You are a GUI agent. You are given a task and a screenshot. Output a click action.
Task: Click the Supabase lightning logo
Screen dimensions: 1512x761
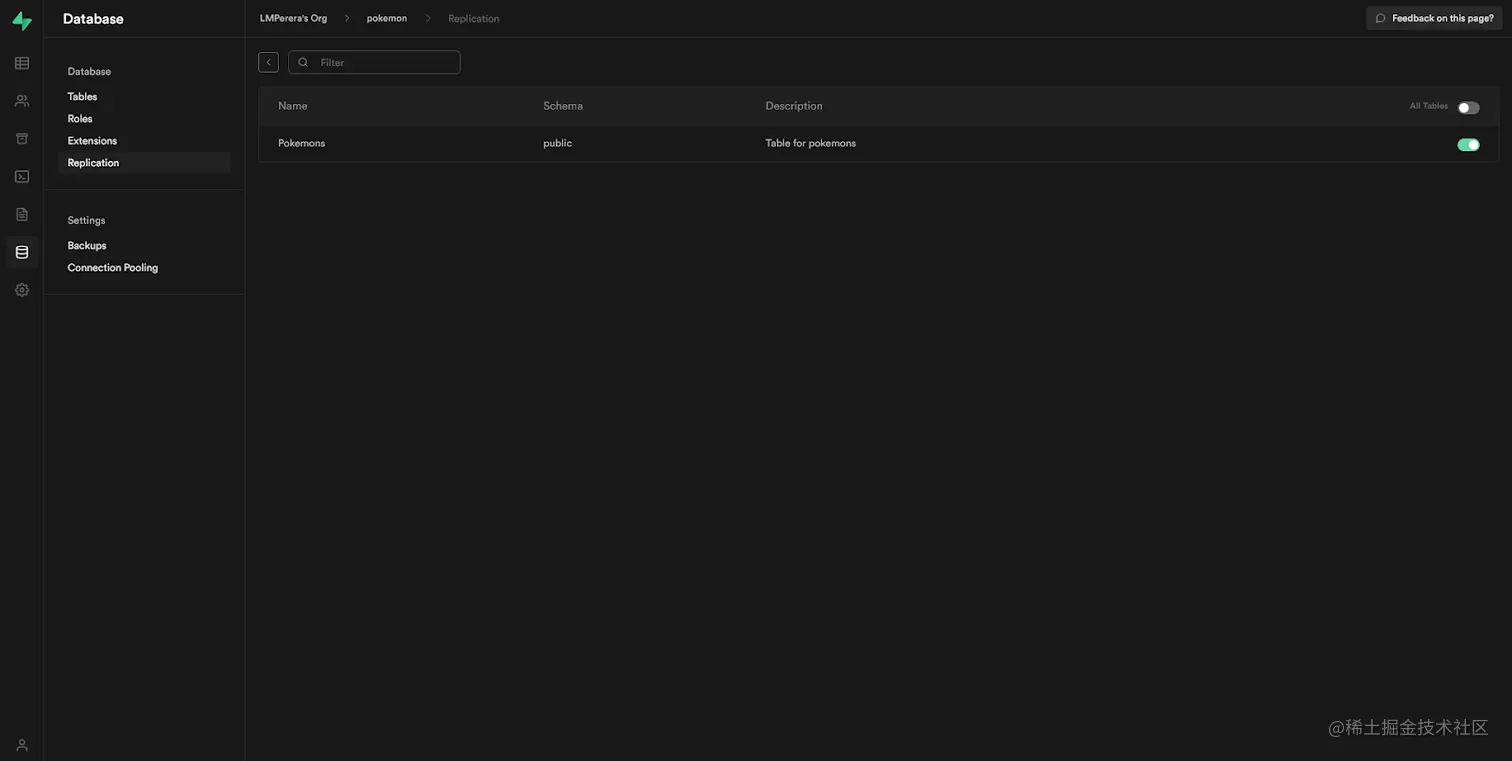22,21
